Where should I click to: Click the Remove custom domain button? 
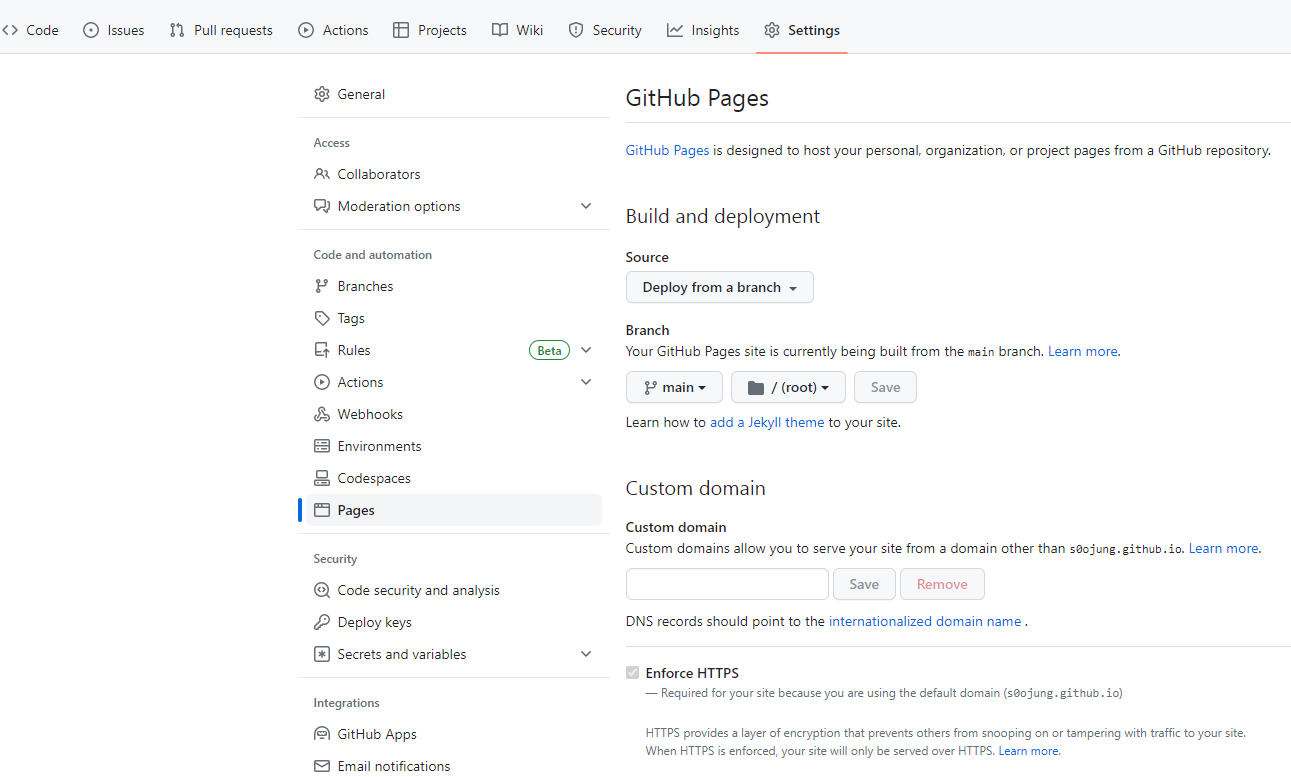942,584
